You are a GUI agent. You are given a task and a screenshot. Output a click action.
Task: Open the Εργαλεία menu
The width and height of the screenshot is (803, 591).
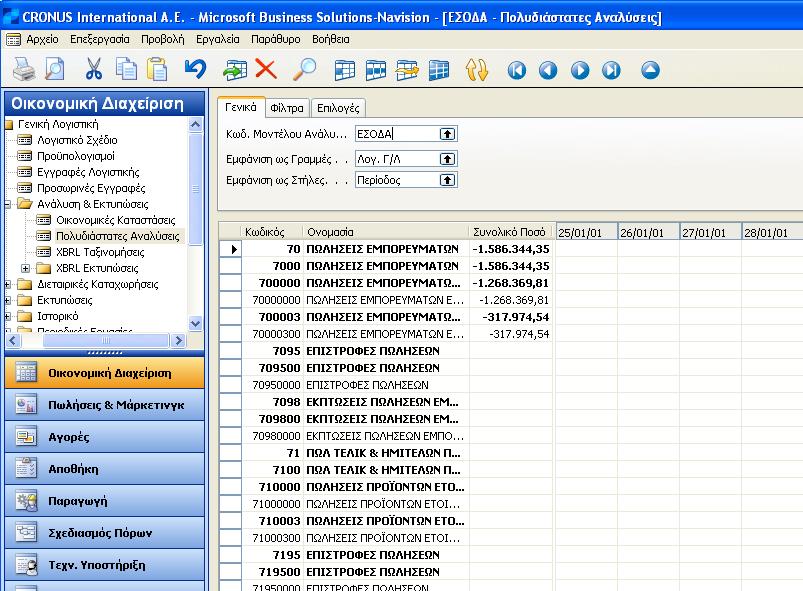pos(218,39)
